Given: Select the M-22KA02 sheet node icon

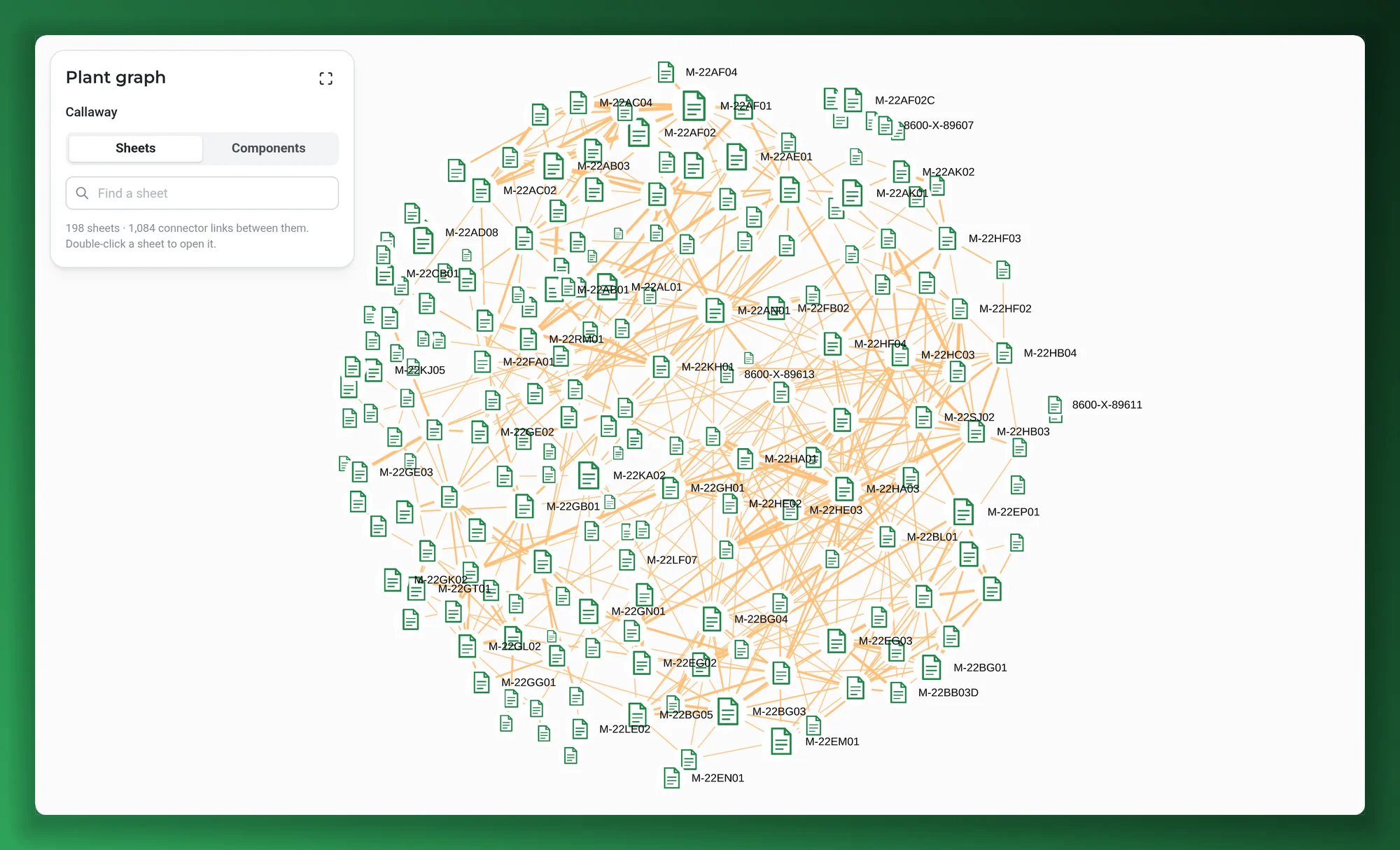Looking at the screenshot, I should click(589, 475).
